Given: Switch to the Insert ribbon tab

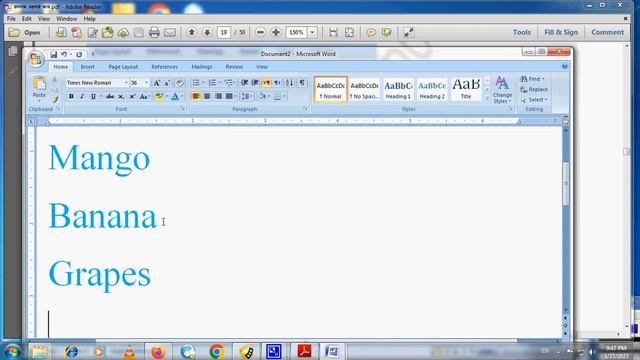Looking at the screenshot, I should [x=87, y=67].
